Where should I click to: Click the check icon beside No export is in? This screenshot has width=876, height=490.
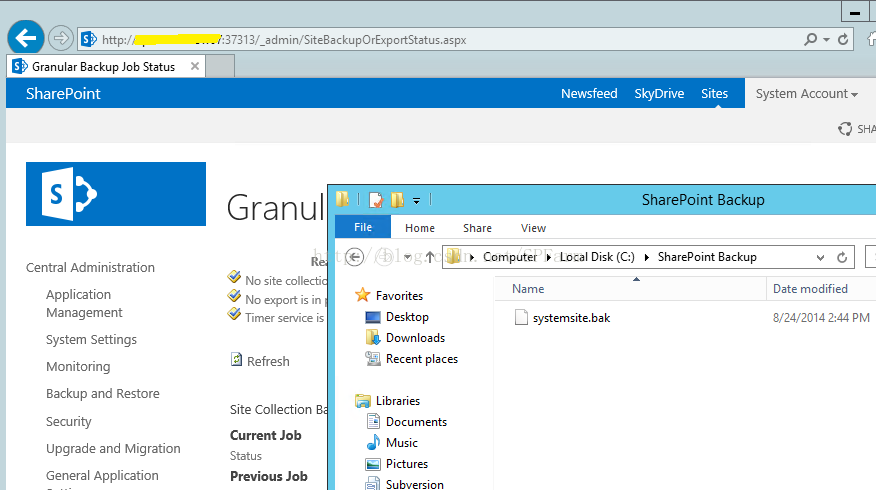click(234, 296)
